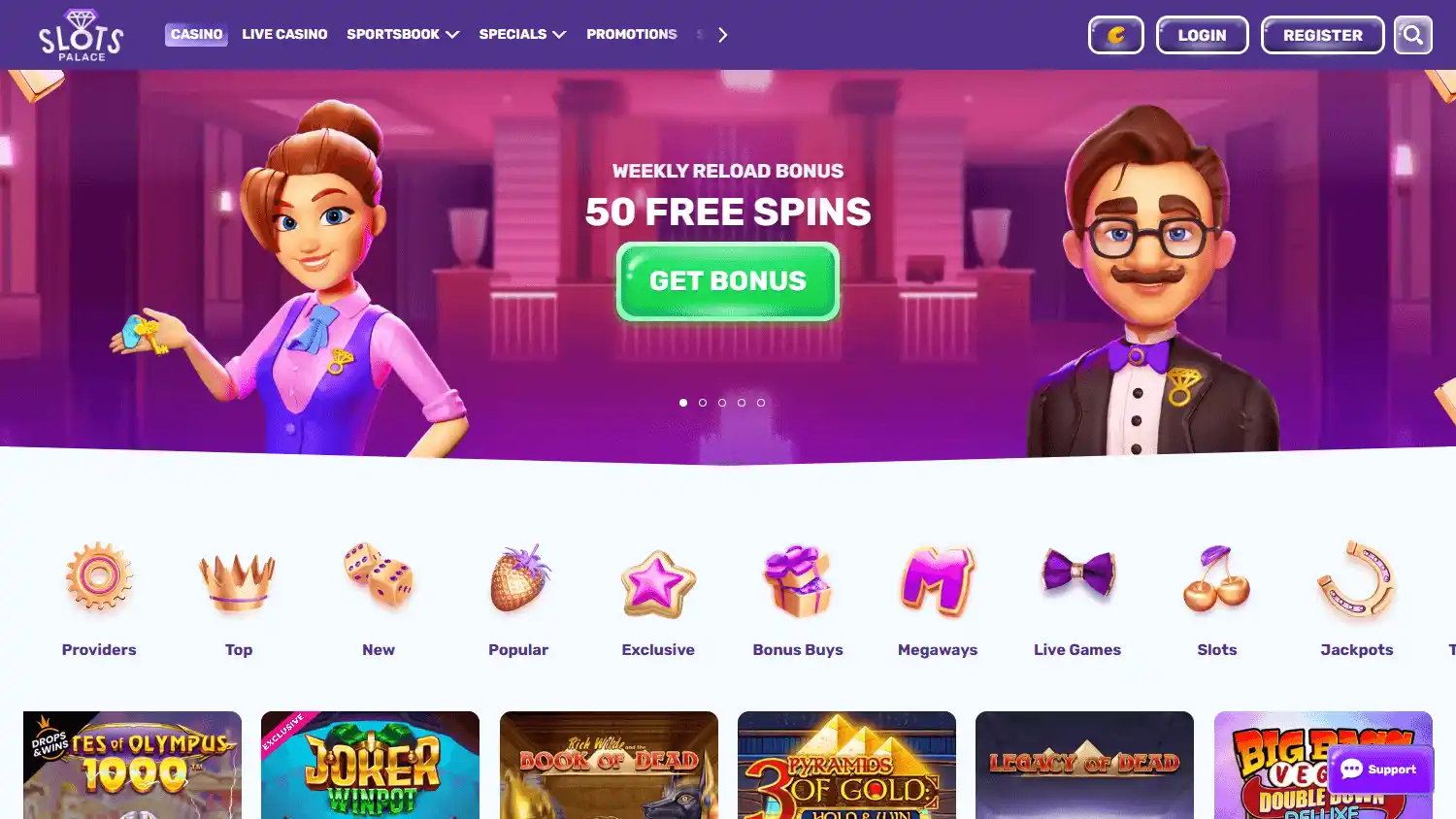Click the Register button
This screenshot has height=819, width=1456.
tap(1322, 35)
